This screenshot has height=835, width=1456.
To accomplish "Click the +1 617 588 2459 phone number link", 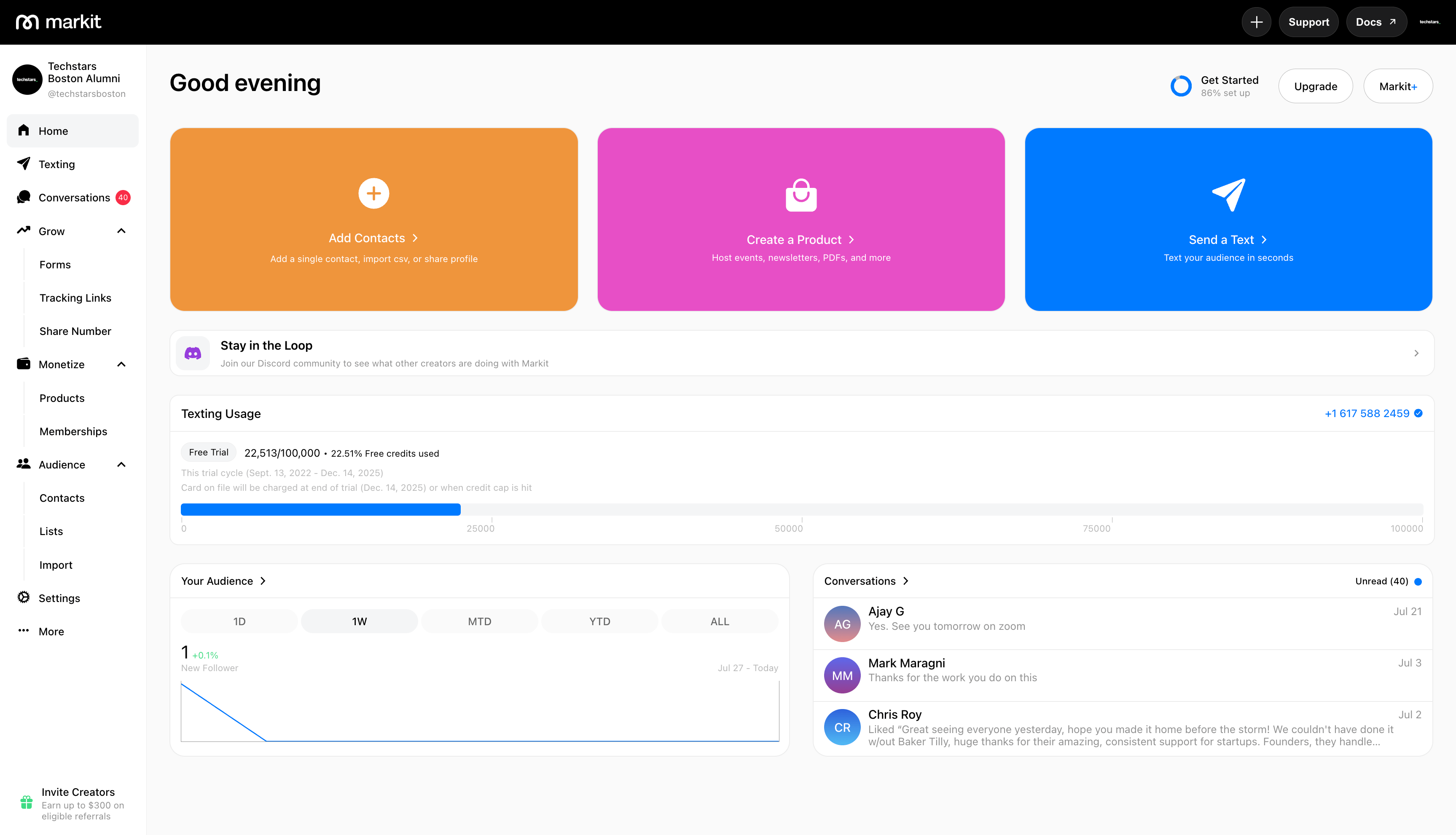I will point(1367,413).
